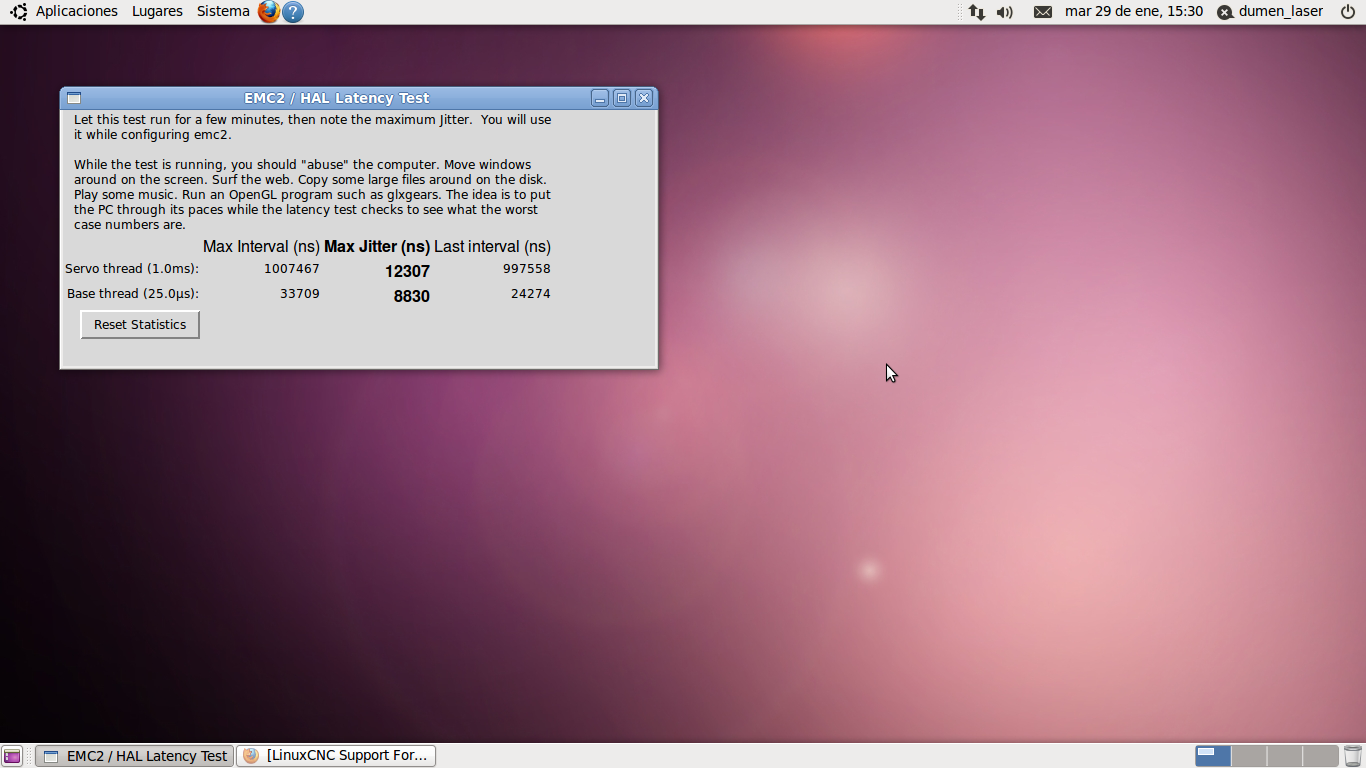Screen dimensions: 1366x768
Task: Switch to LinuxCNC Support Forum taskbar entry
Action: (x=336, y=755)
